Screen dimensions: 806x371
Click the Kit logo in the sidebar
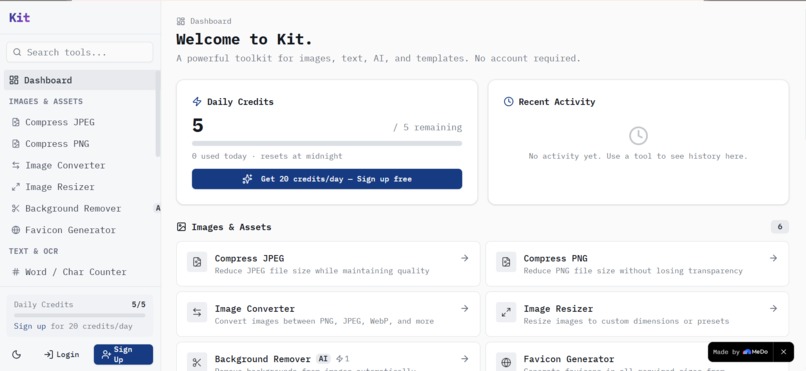20,17
